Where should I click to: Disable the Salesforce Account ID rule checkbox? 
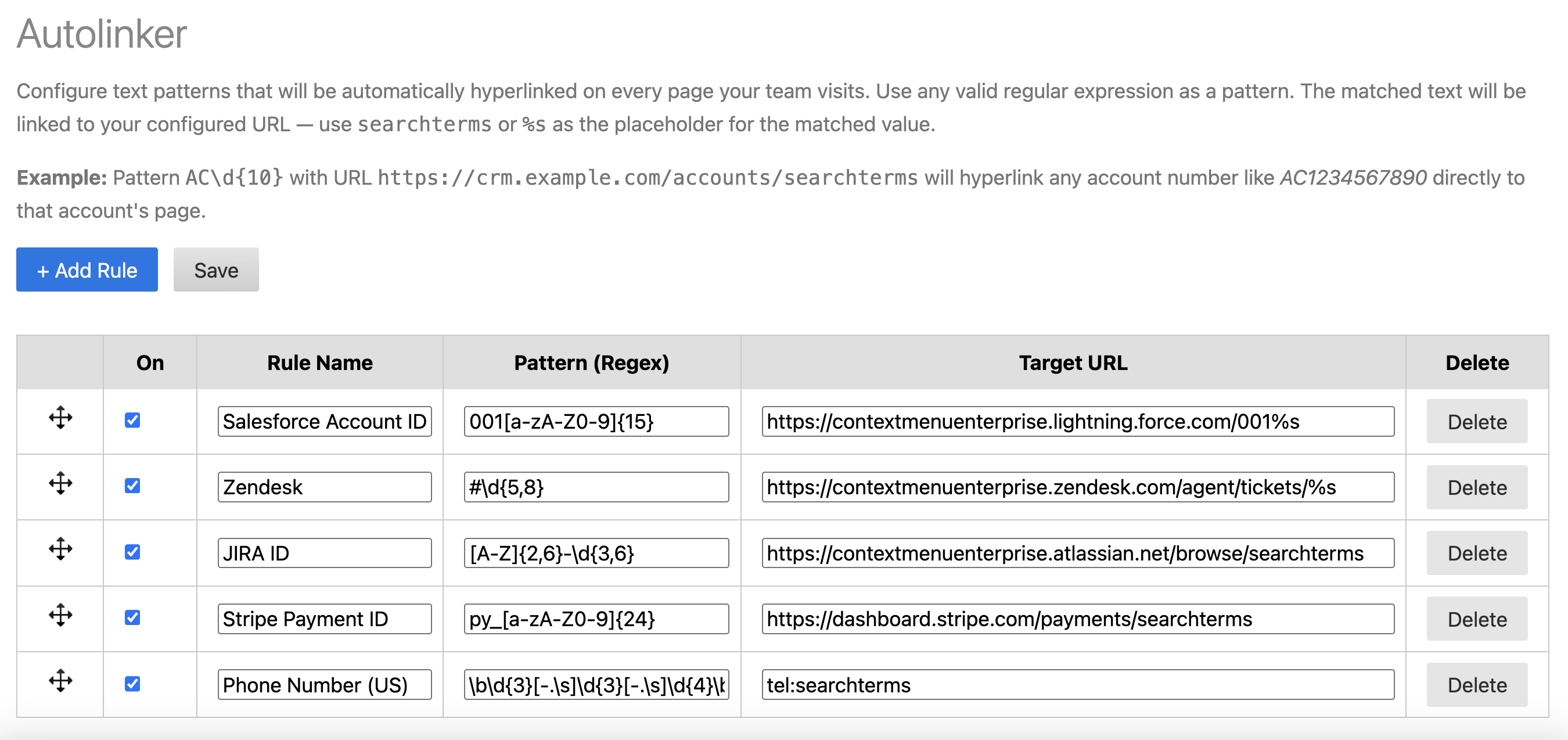click(132, 421)
